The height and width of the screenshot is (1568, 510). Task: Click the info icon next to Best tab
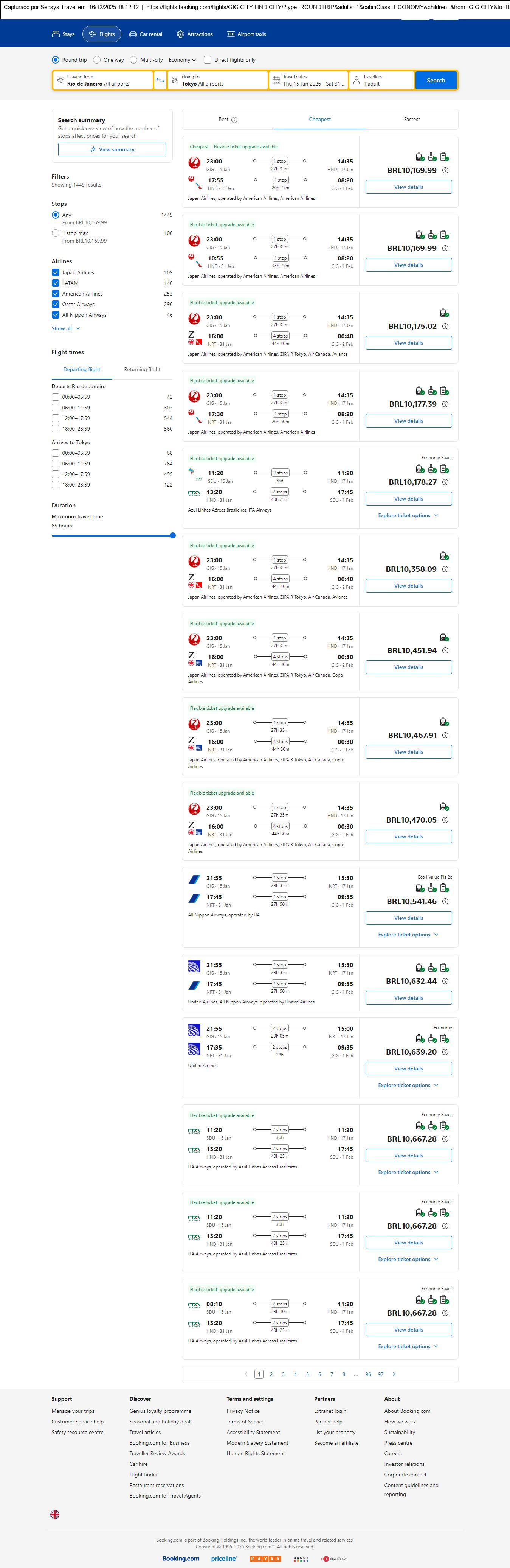(x=235, y=120)
